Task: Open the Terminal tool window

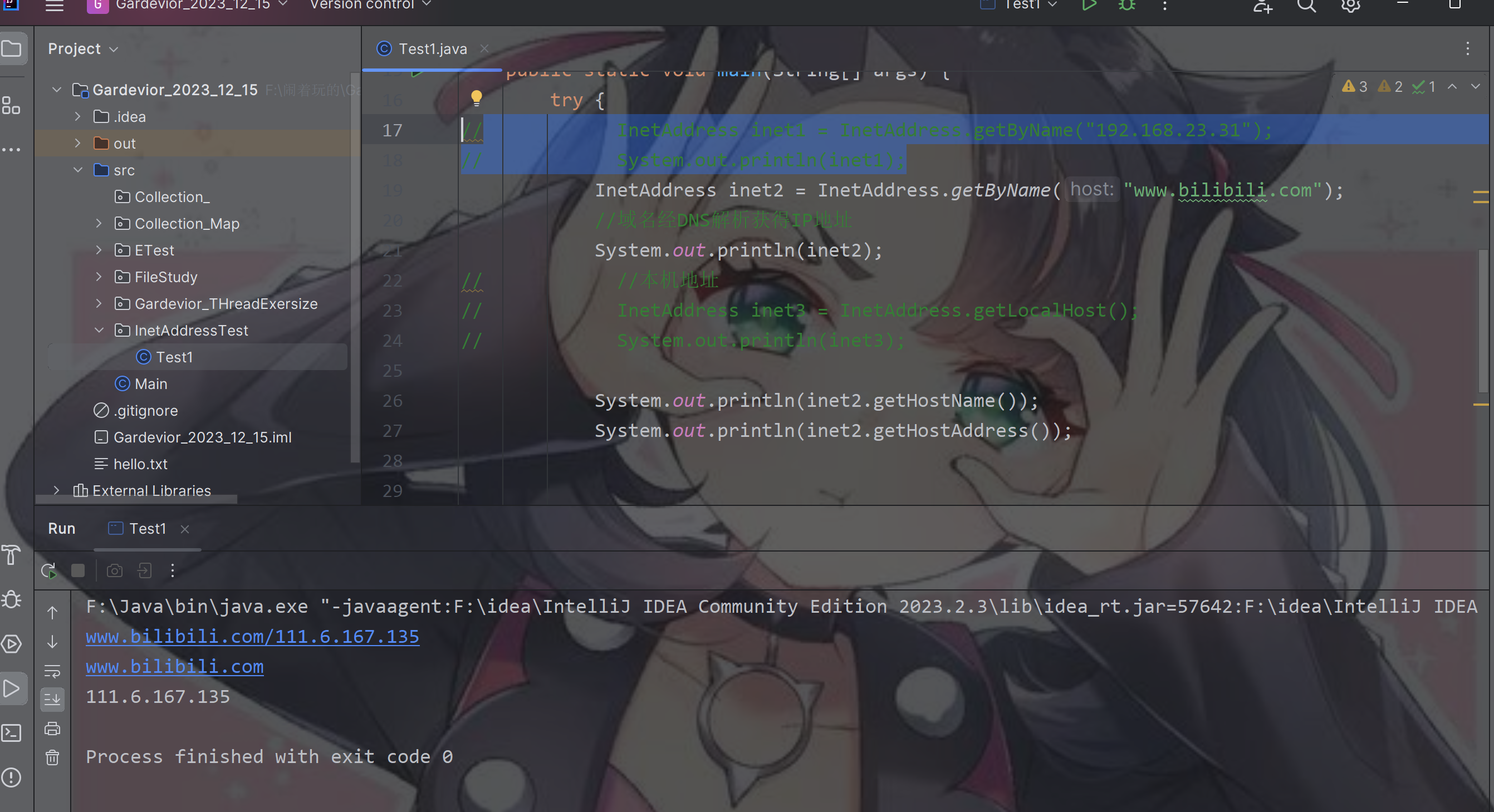Action: pyautogui.click(x=12, y=733)
